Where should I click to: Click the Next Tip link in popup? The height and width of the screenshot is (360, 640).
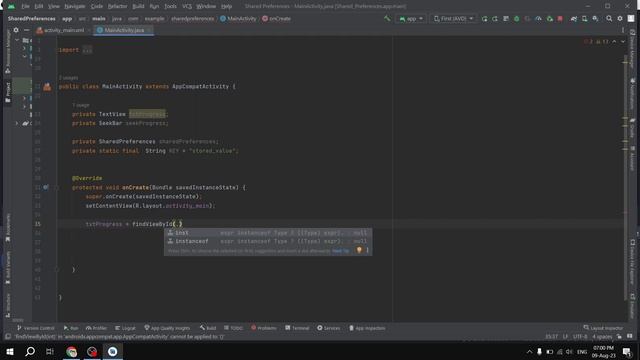tap(340, 251)
